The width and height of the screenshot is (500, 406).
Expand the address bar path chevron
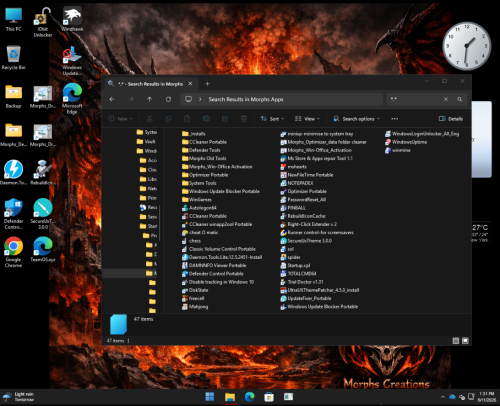tap(200, 99)
